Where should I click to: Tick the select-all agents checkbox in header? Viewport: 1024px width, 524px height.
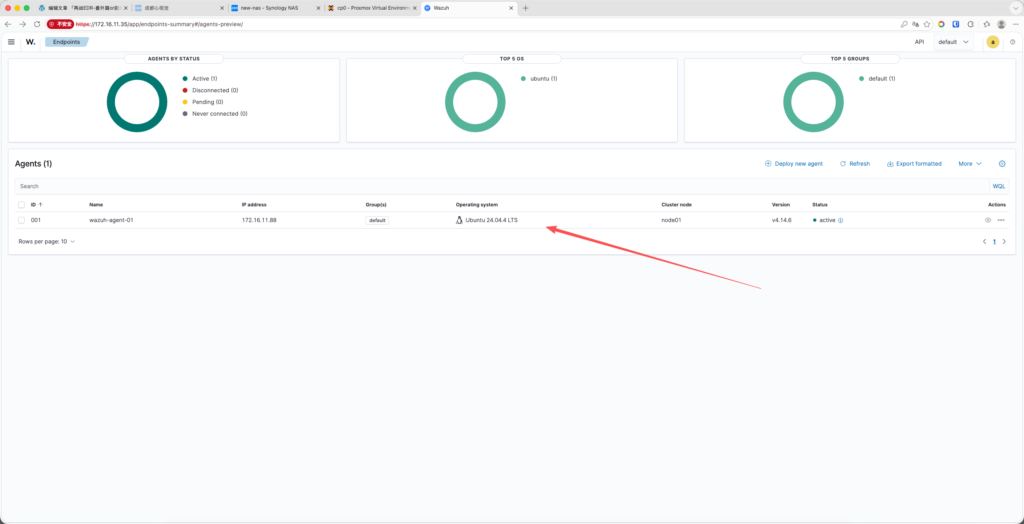click(22, 205)
